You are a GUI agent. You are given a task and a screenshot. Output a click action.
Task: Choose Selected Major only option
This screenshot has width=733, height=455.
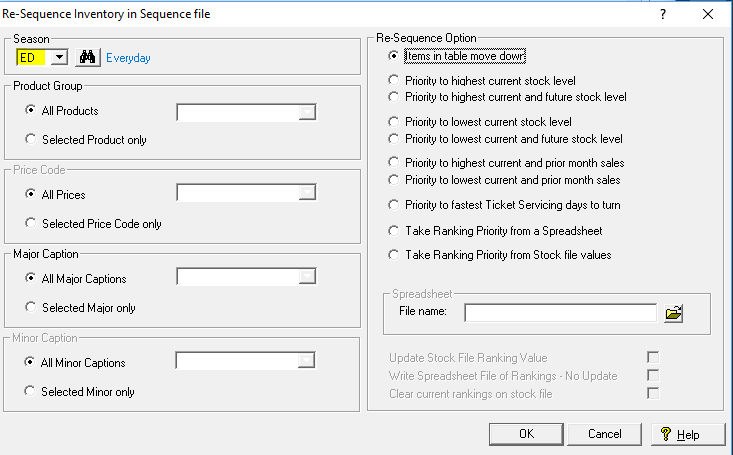point(31,307)
